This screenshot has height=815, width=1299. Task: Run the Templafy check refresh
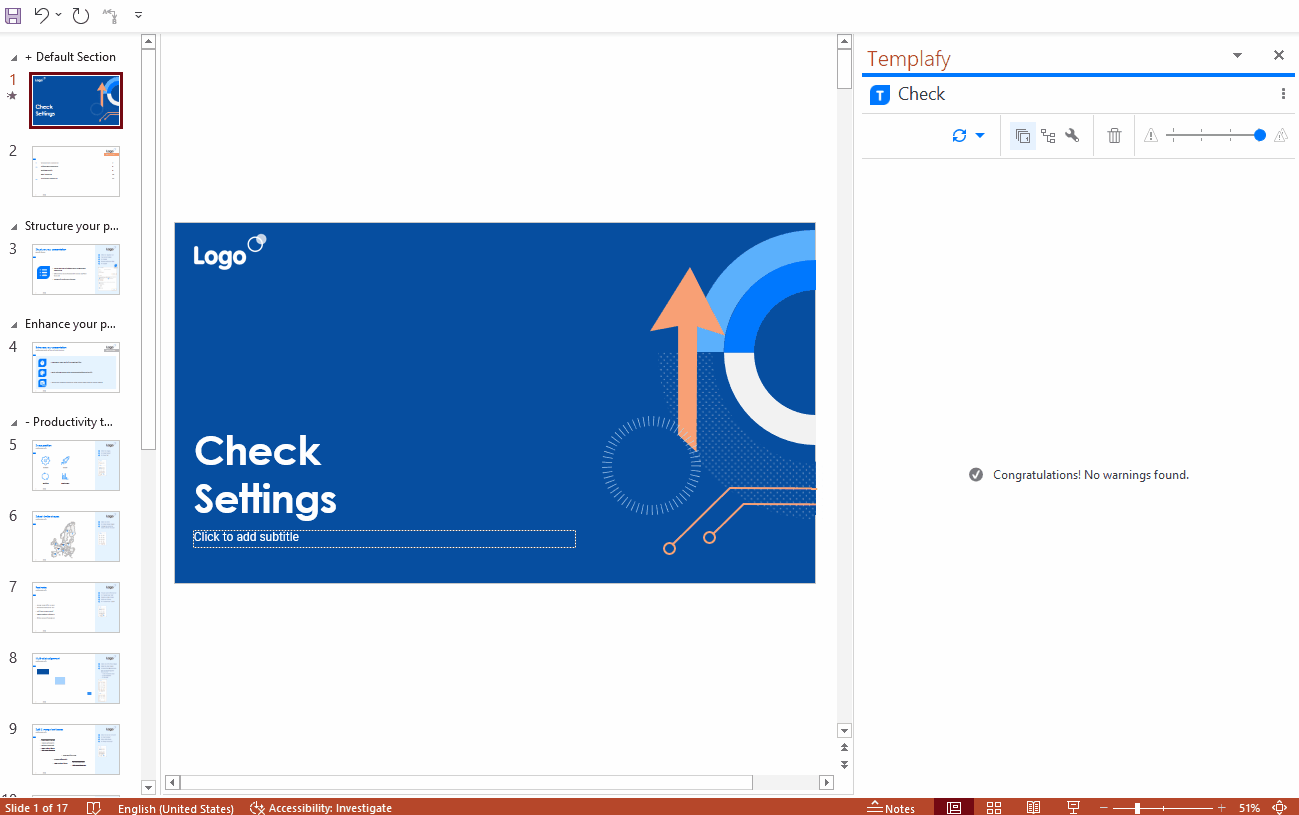(x=959, y=135)
